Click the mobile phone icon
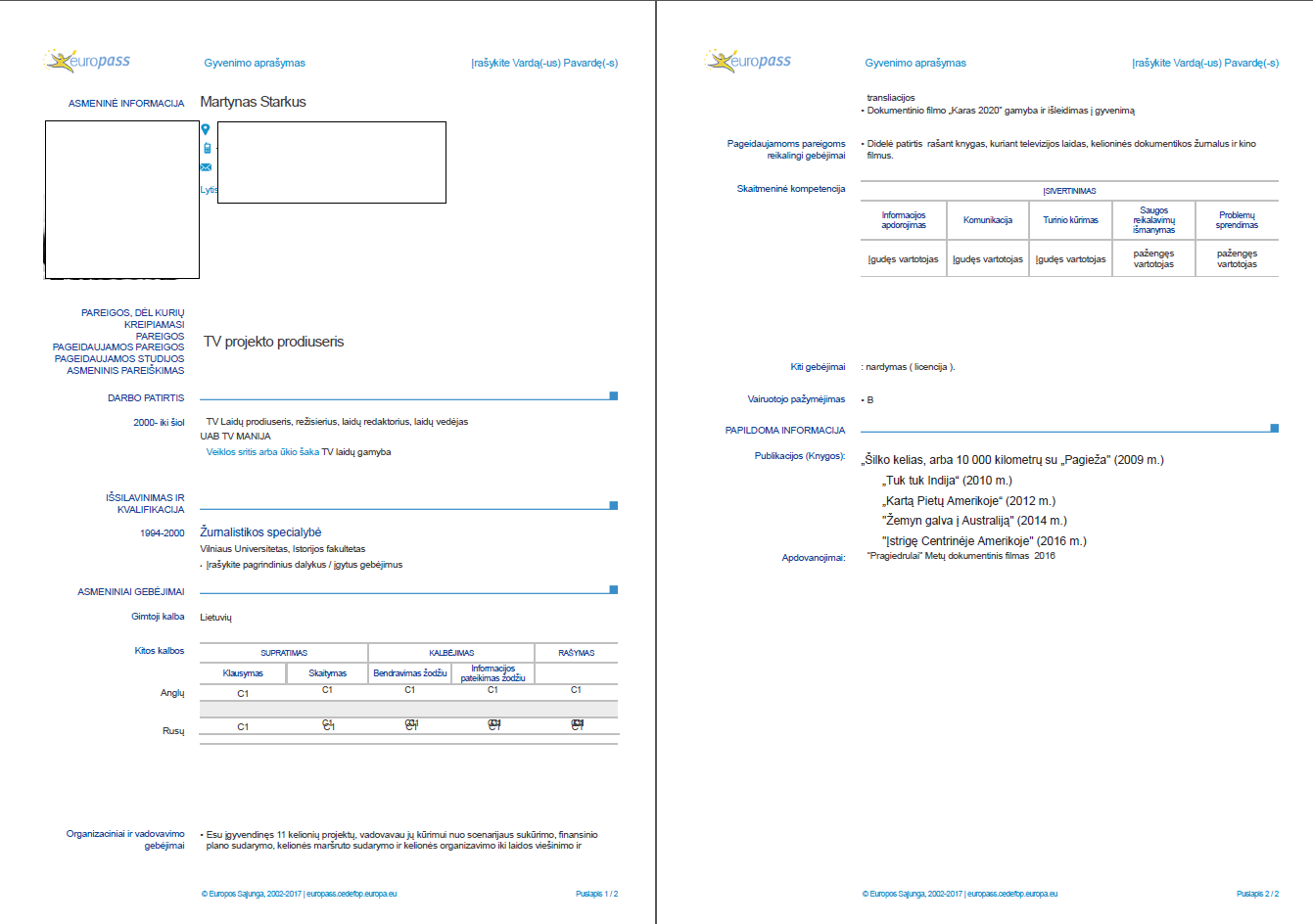 [x=207, y=148]
